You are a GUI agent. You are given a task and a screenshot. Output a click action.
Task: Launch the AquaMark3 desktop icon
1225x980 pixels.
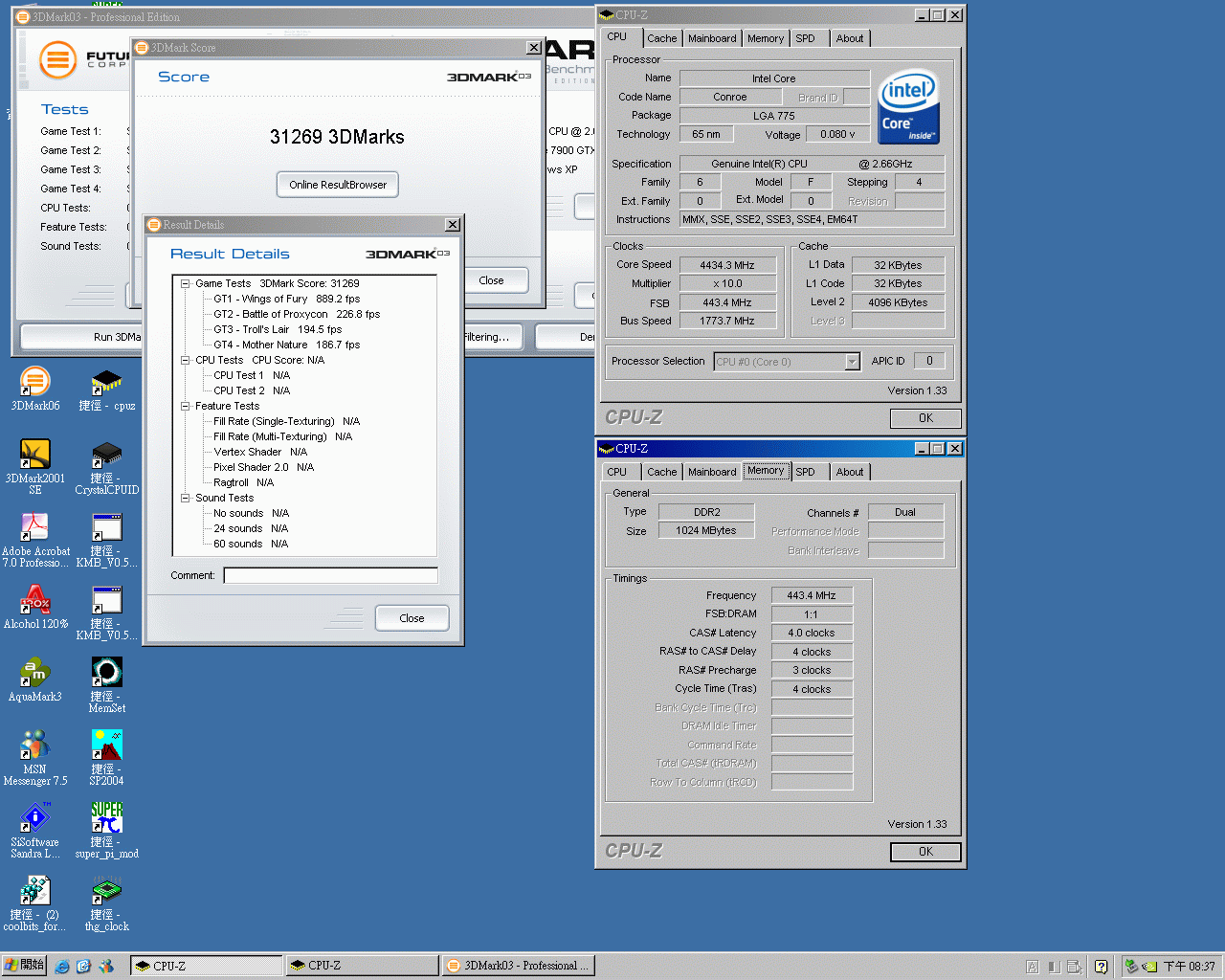pyautogui.click(x=35, y=674)
